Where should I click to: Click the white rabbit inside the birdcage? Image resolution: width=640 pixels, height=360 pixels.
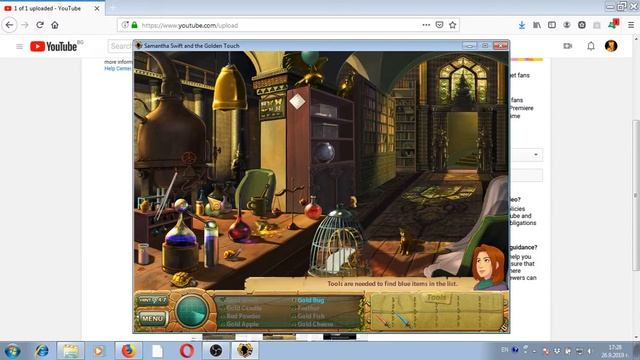pyautogui.click(x=339, y=259)
